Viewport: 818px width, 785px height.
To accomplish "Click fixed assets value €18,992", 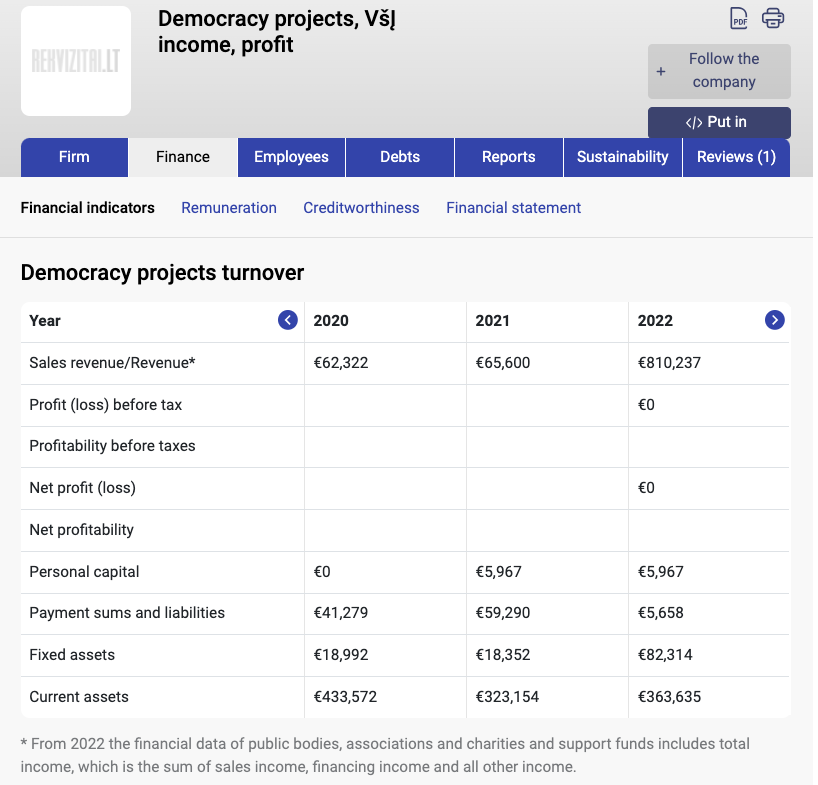I will coord(341,655).
